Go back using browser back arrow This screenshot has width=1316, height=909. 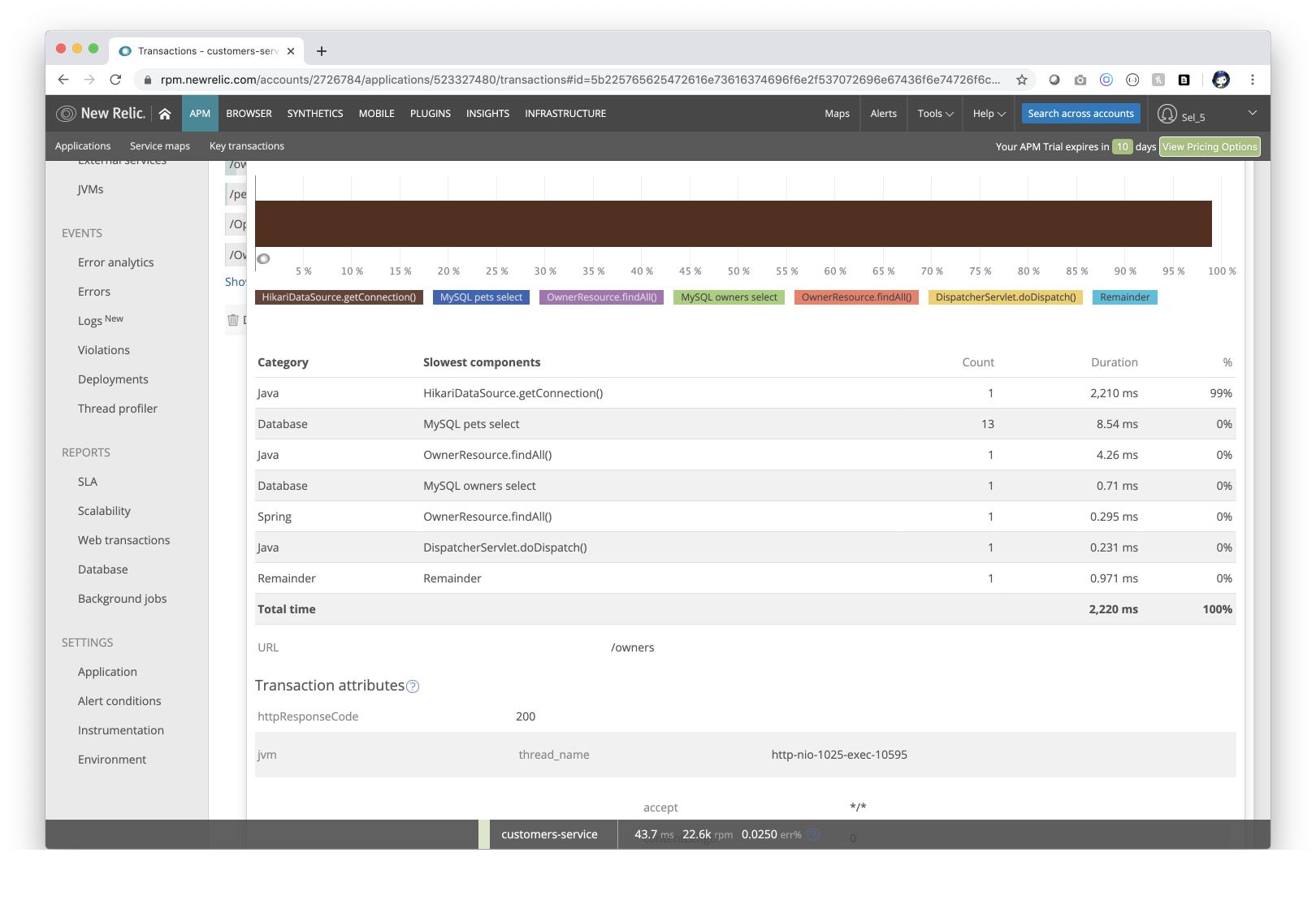[x=63, y=80]
